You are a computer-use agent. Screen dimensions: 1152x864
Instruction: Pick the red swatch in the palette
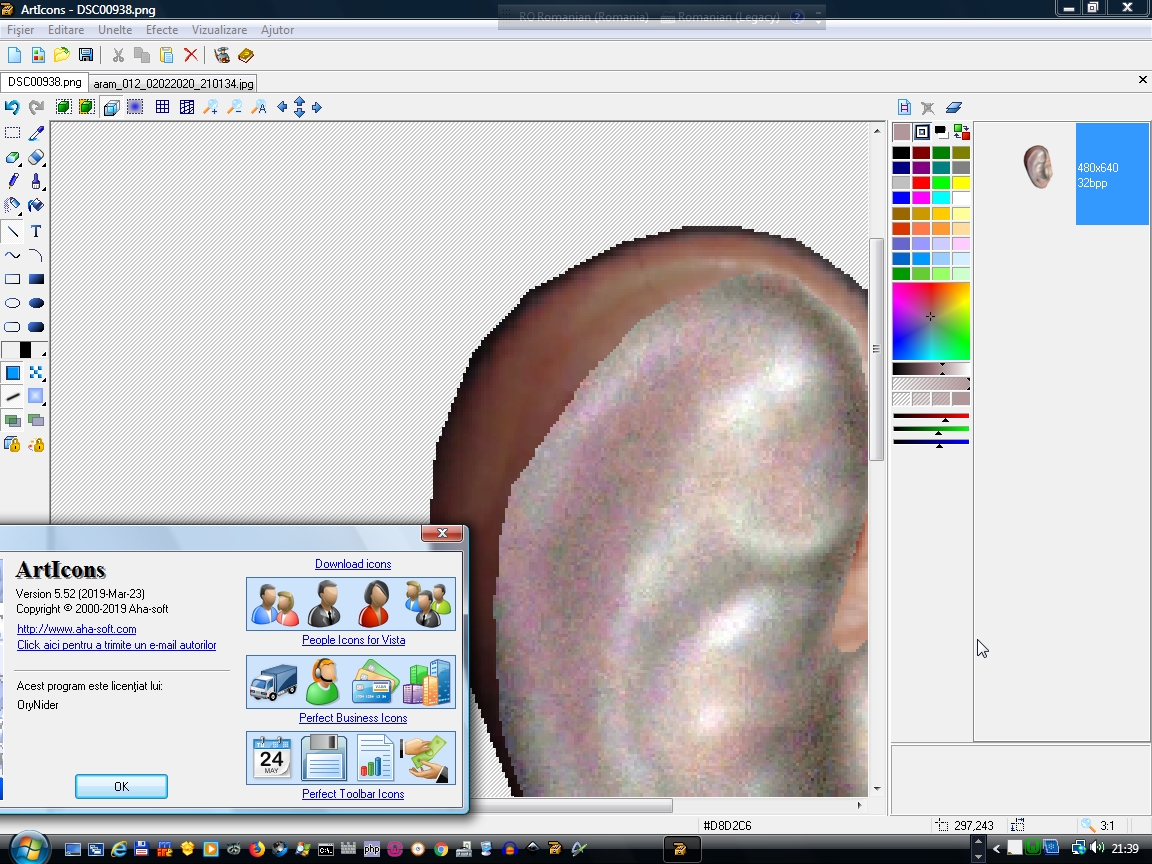click(x=921, y=183)
